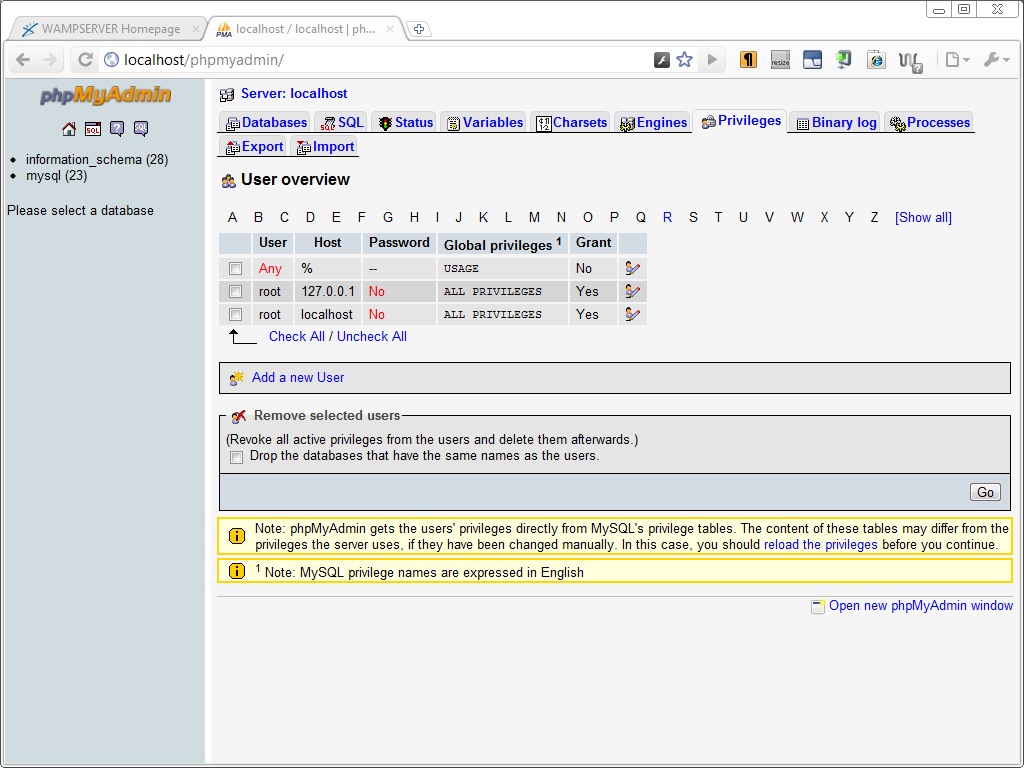Open the Charsets tab
The height and width of the screenshot is (768, 1024).
(571, 123)
